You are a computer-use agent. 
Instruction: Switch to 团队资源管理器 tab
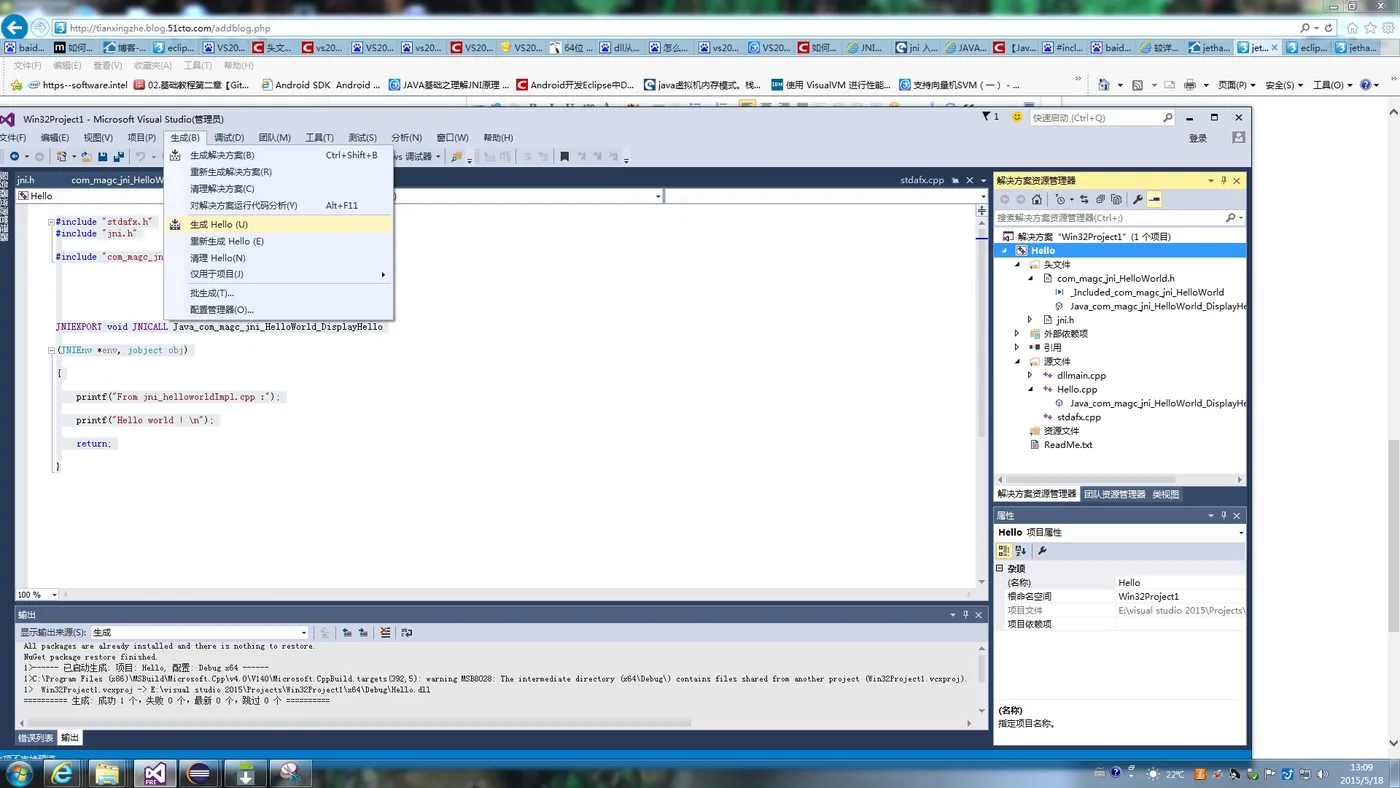click(1114, 494)
